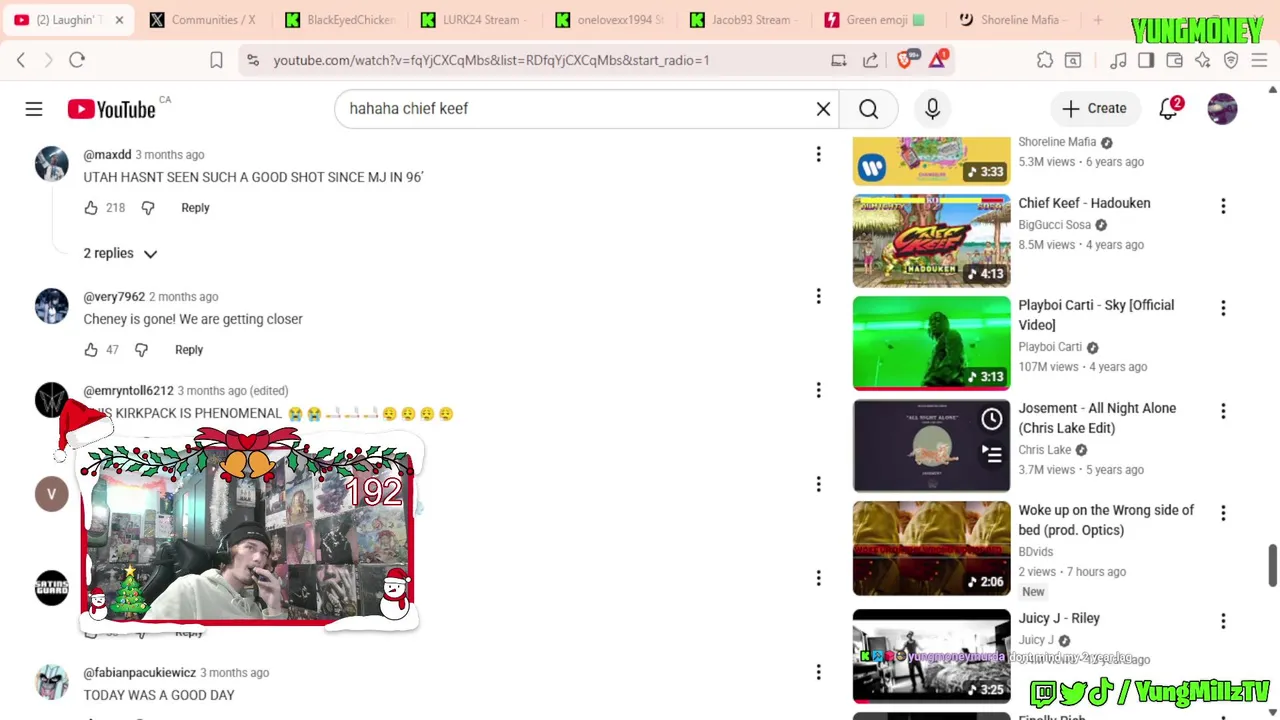
Task: Switch to Jacob93 Stream tab
Action: [744, 20]
